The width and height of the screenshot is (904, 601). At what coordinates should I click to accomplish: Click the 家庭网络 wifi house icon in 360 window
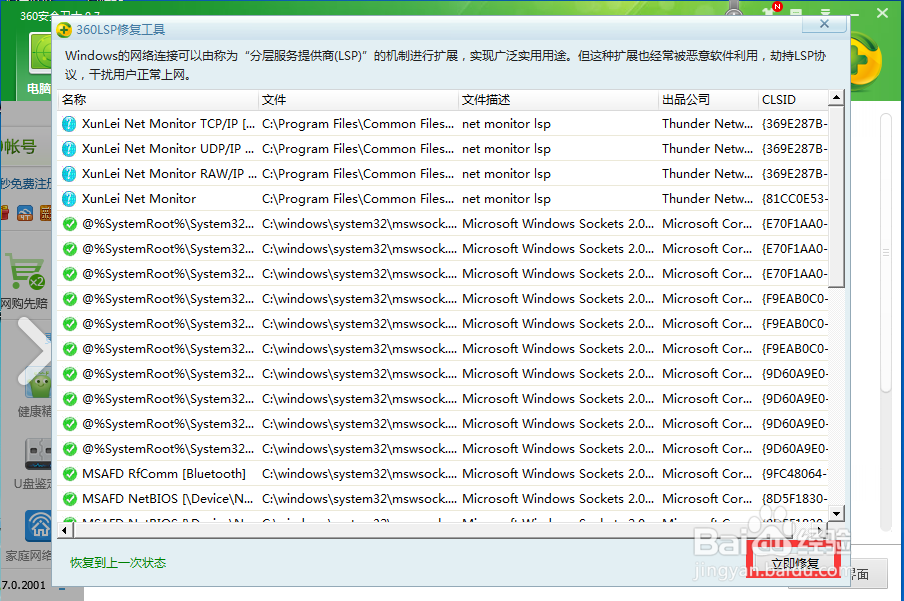pyautogui.click(x=39, y=525)
